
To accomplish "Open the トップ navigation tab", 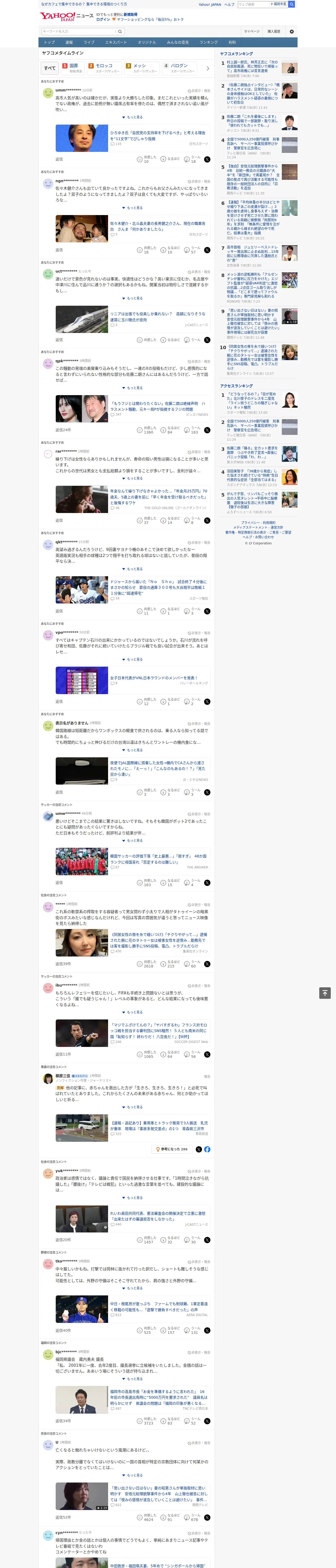I will (49, 43).
